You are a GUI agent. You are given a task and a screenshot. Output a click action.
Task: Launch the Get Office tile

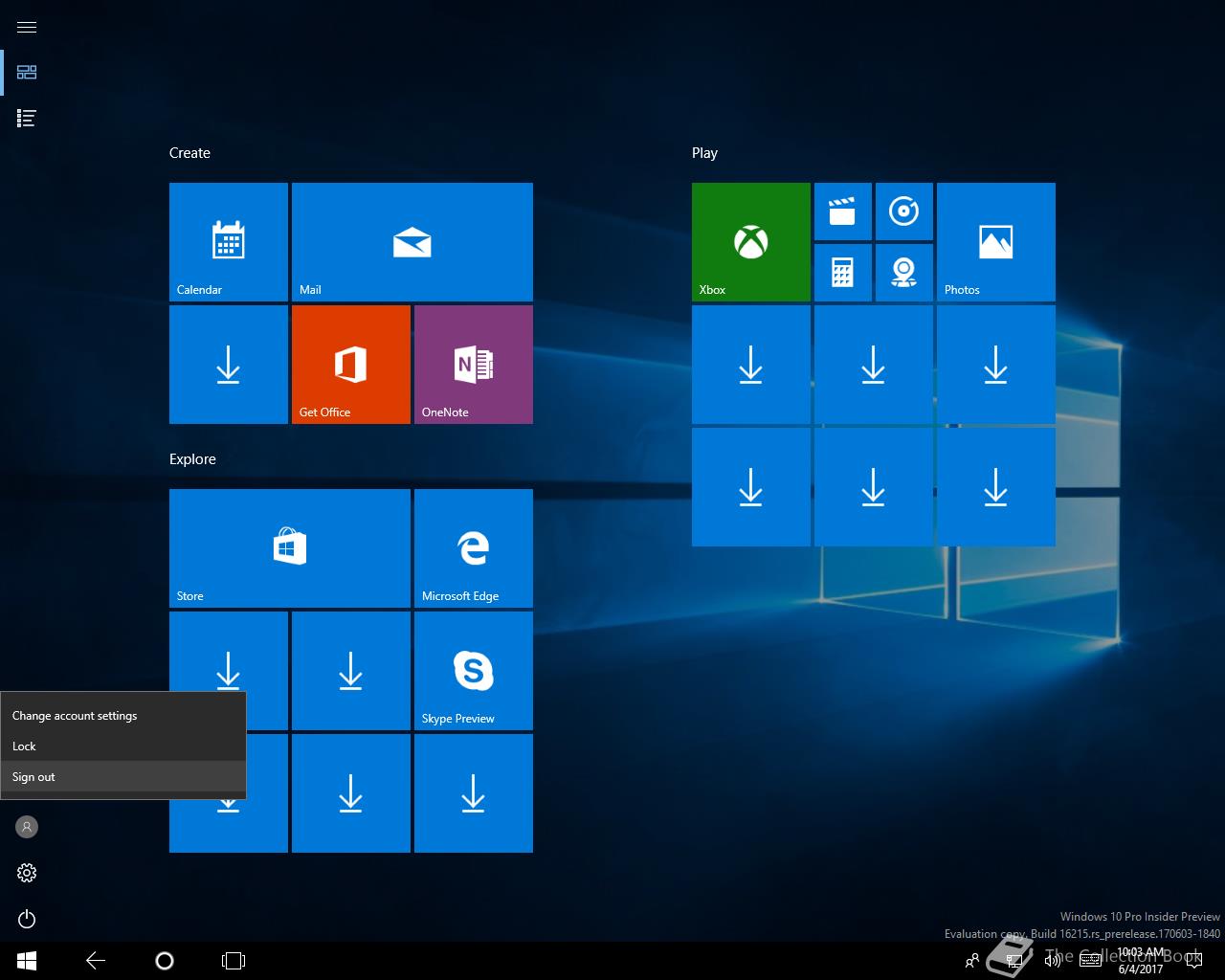click(351, 365)
